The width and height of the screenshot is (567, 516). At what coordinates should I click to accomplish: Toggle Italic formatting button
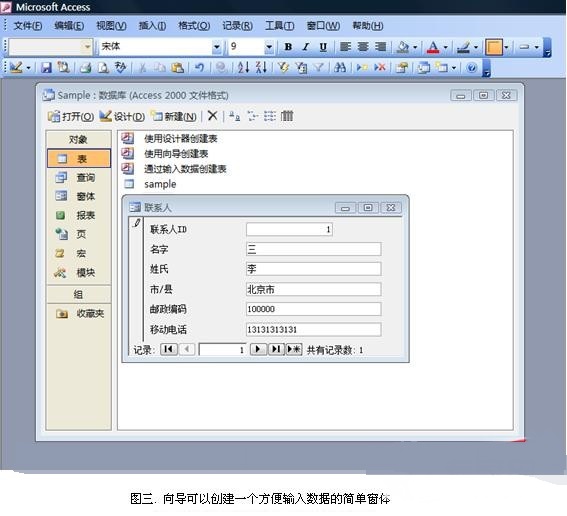tap(306, 47)
